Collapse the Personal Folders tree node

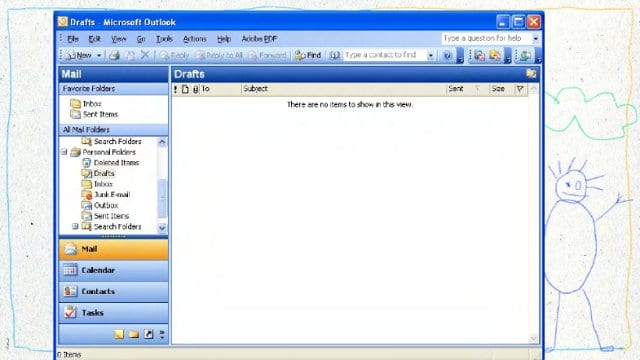click(64, 152)
